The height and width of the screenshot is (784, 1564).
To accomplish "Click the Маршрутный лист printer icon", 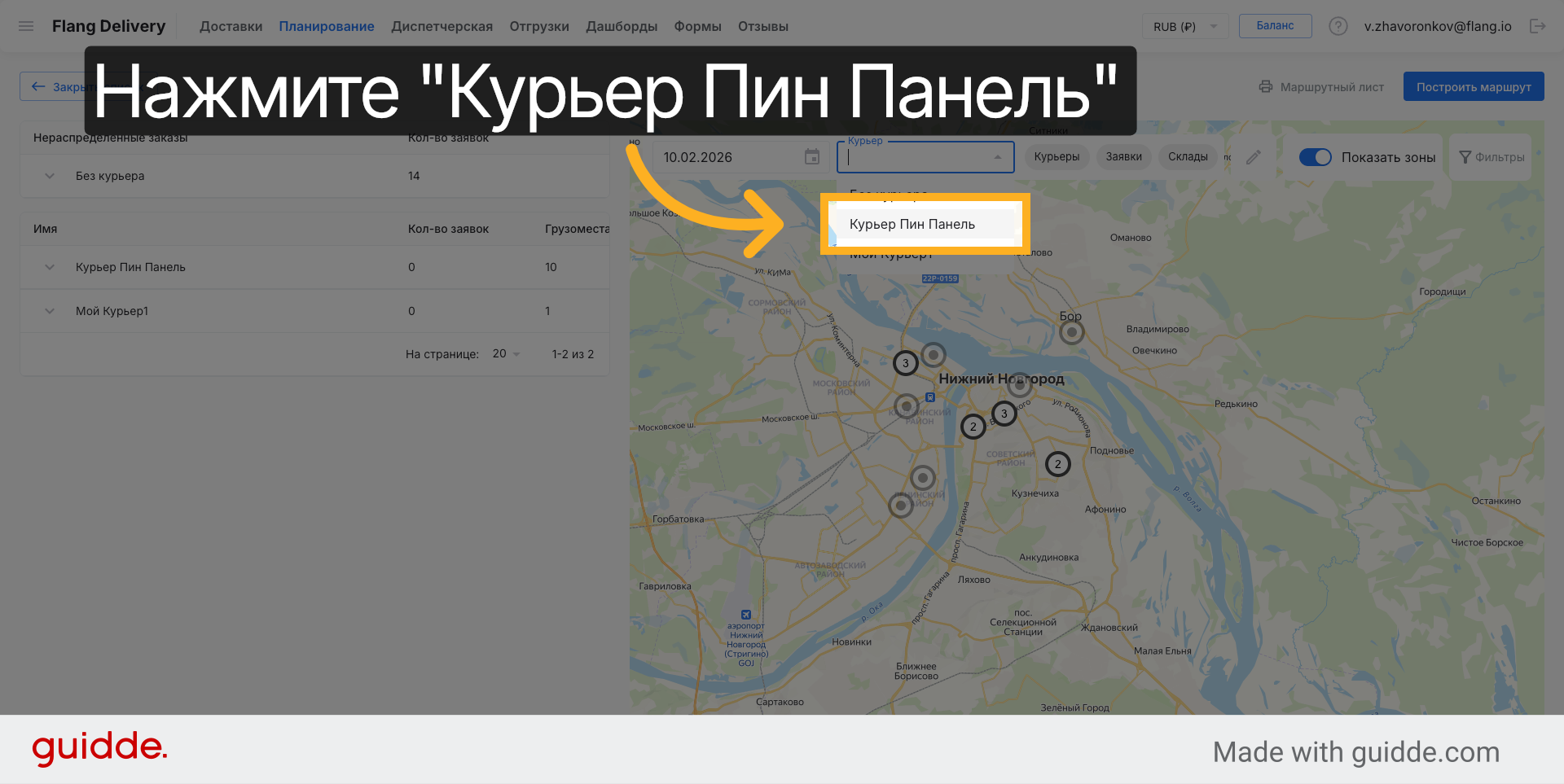I will click(1265, 86).
